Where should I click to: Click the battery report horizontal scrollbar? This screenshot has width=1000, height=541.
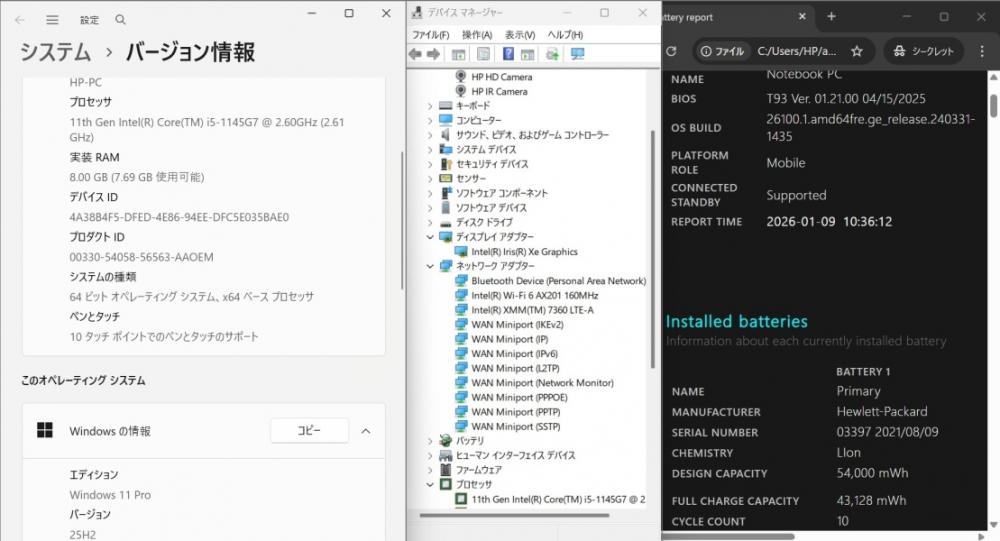coord(728,537)
